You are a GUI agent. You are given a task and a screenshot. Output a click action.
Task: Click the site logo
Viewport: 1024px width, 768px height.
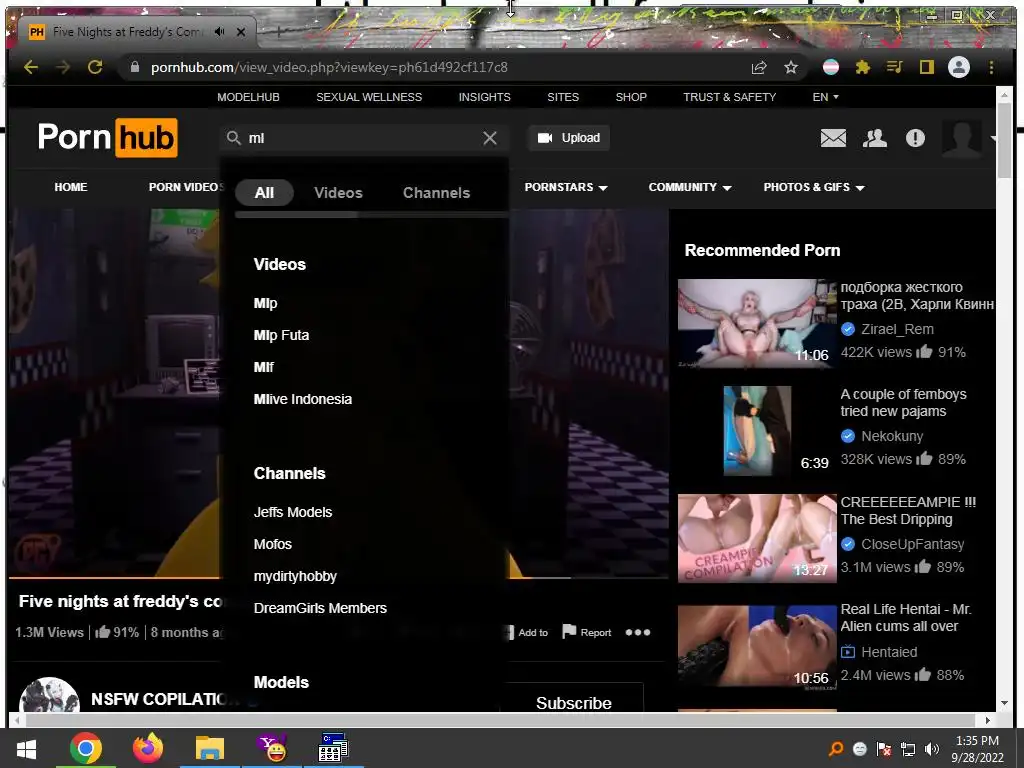click(108, 138)
